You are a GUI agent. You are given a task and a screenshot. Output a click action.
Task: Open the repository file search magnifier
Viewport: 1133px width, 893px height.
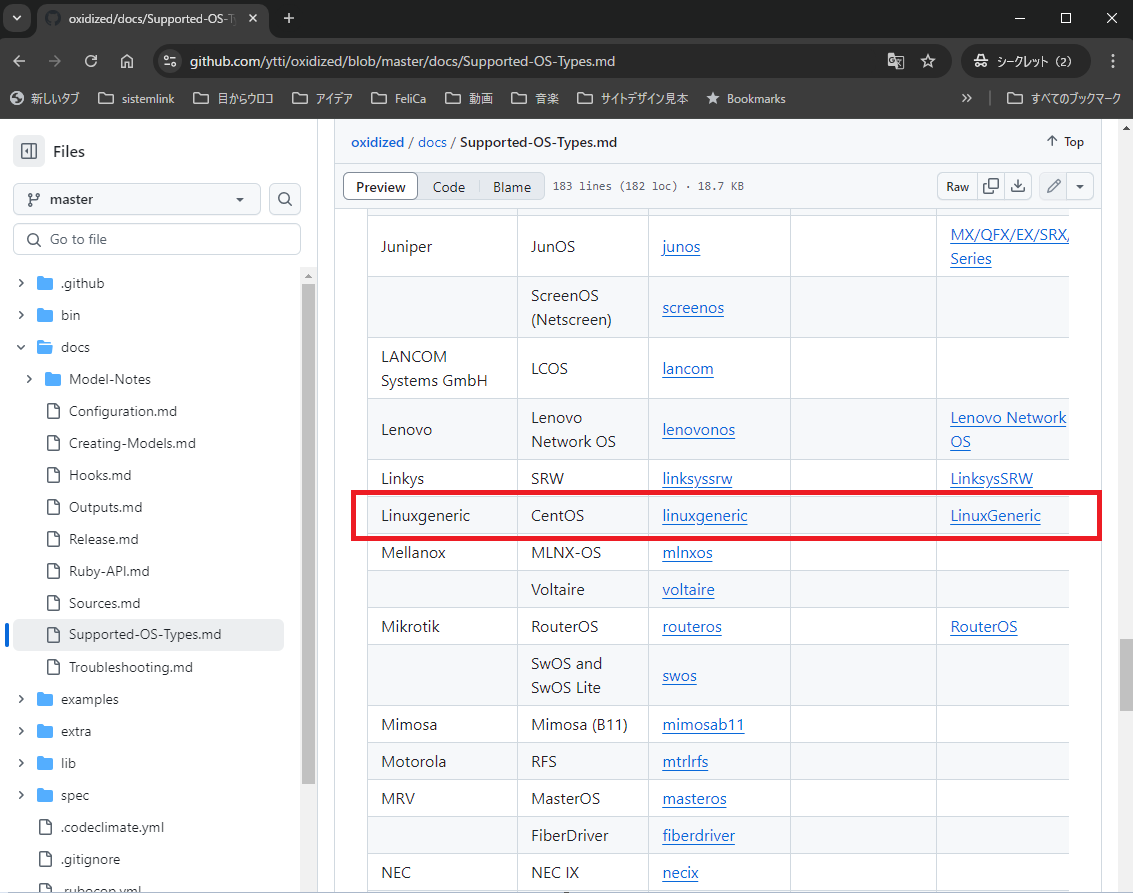coord(285,199)
